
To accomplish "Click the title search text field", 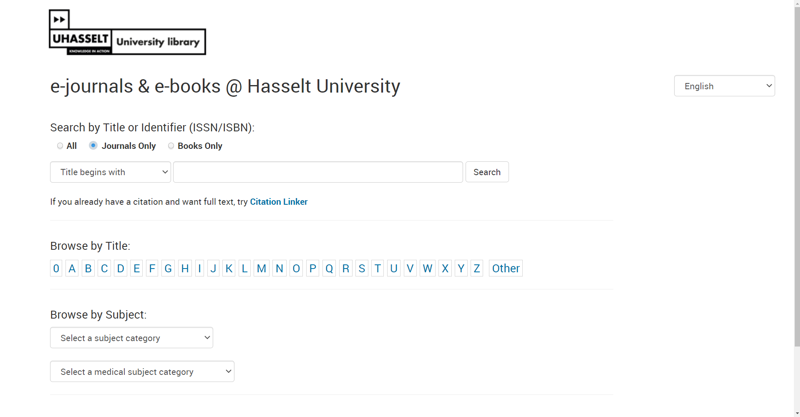I will pyautogui.click(x=318, y=172).
